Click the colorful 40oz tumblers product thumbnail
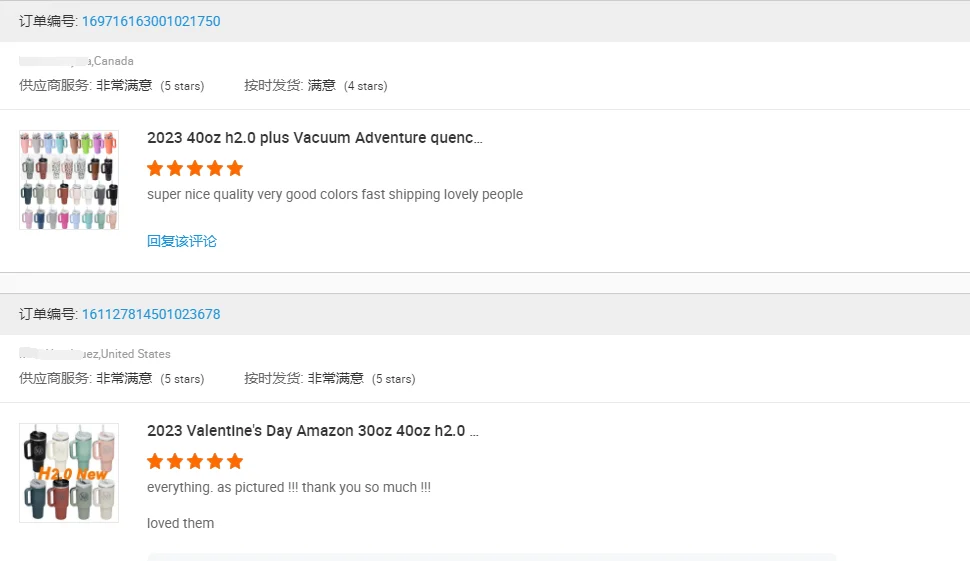The height and width of the screenshot is (561, 970). [x=69, y=180]
